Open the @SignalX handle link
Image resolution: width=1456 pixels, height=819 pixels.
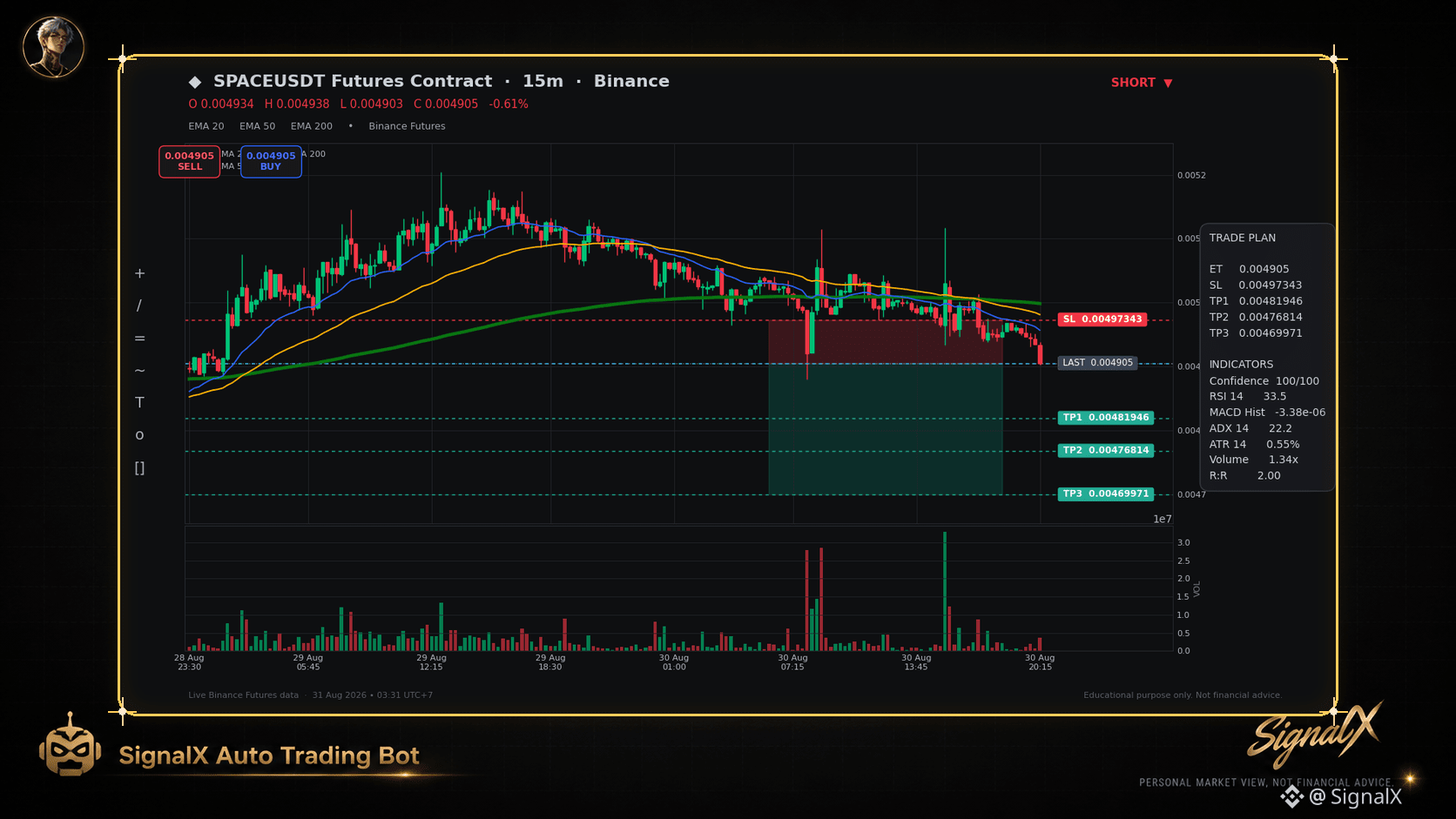[1355, 796]
